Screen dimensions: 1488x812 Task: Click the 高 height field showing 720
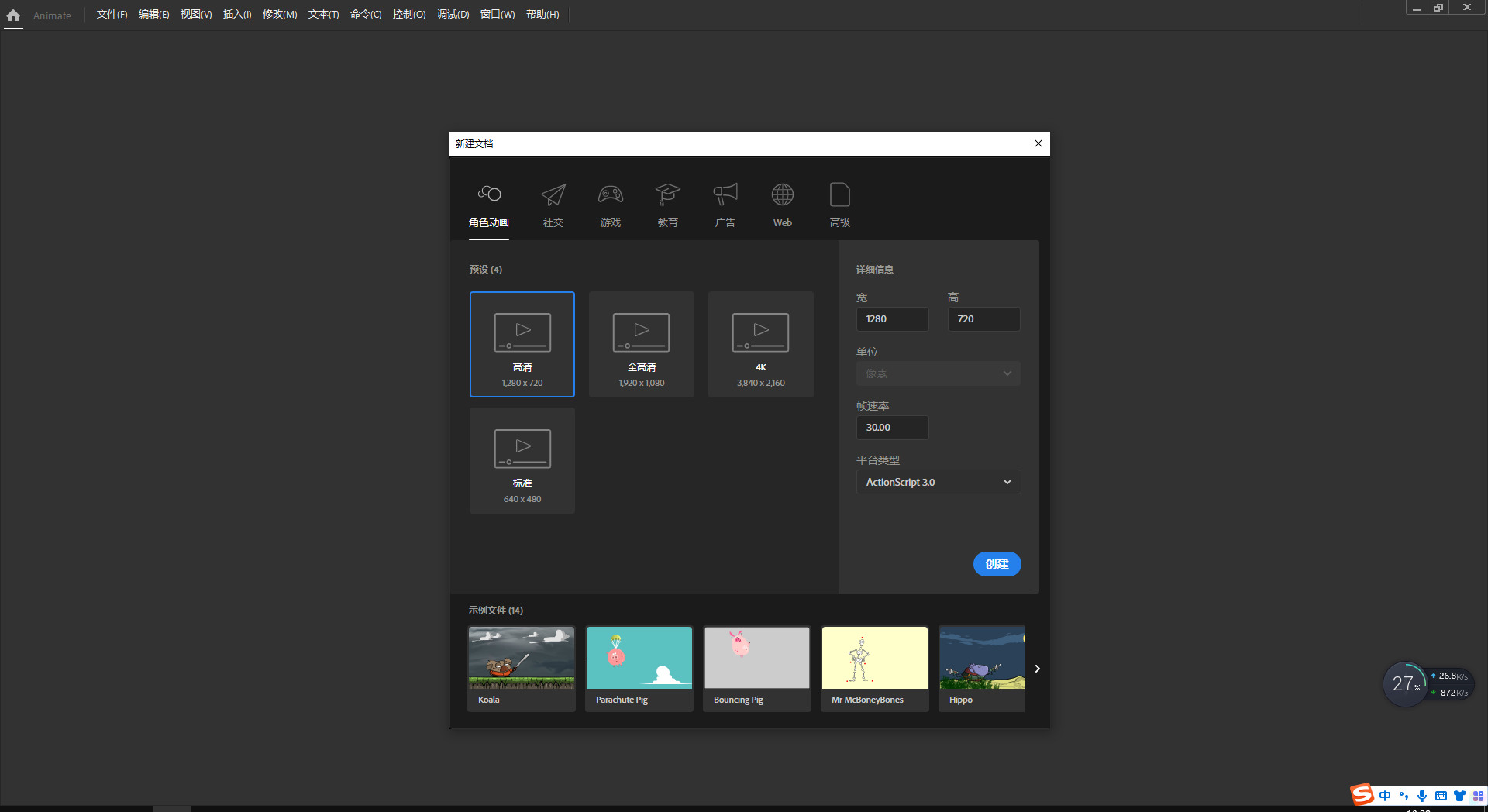point(983,319)
